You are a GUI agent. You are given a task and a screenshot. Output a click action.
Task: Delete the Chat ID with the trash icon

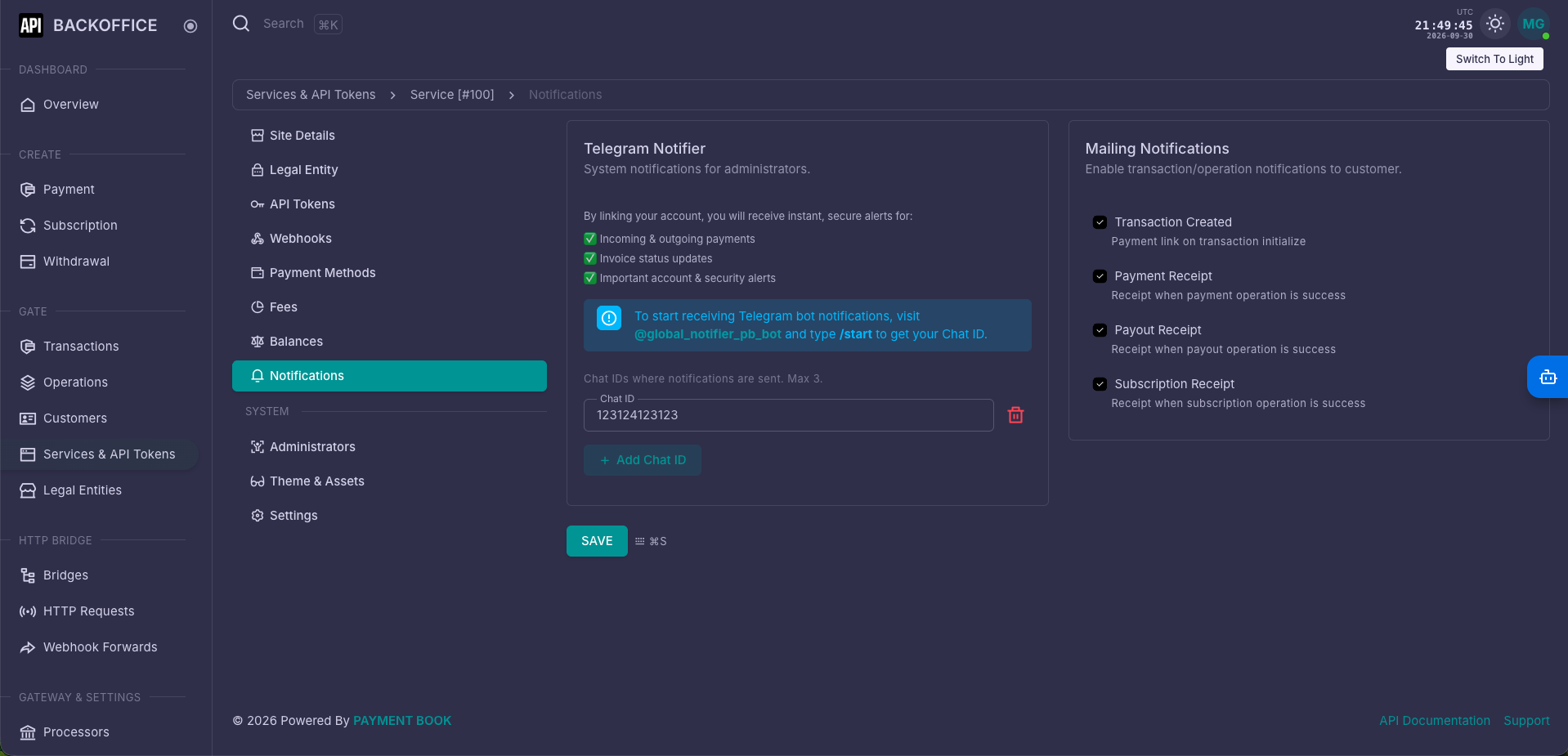pos(1015,415)
